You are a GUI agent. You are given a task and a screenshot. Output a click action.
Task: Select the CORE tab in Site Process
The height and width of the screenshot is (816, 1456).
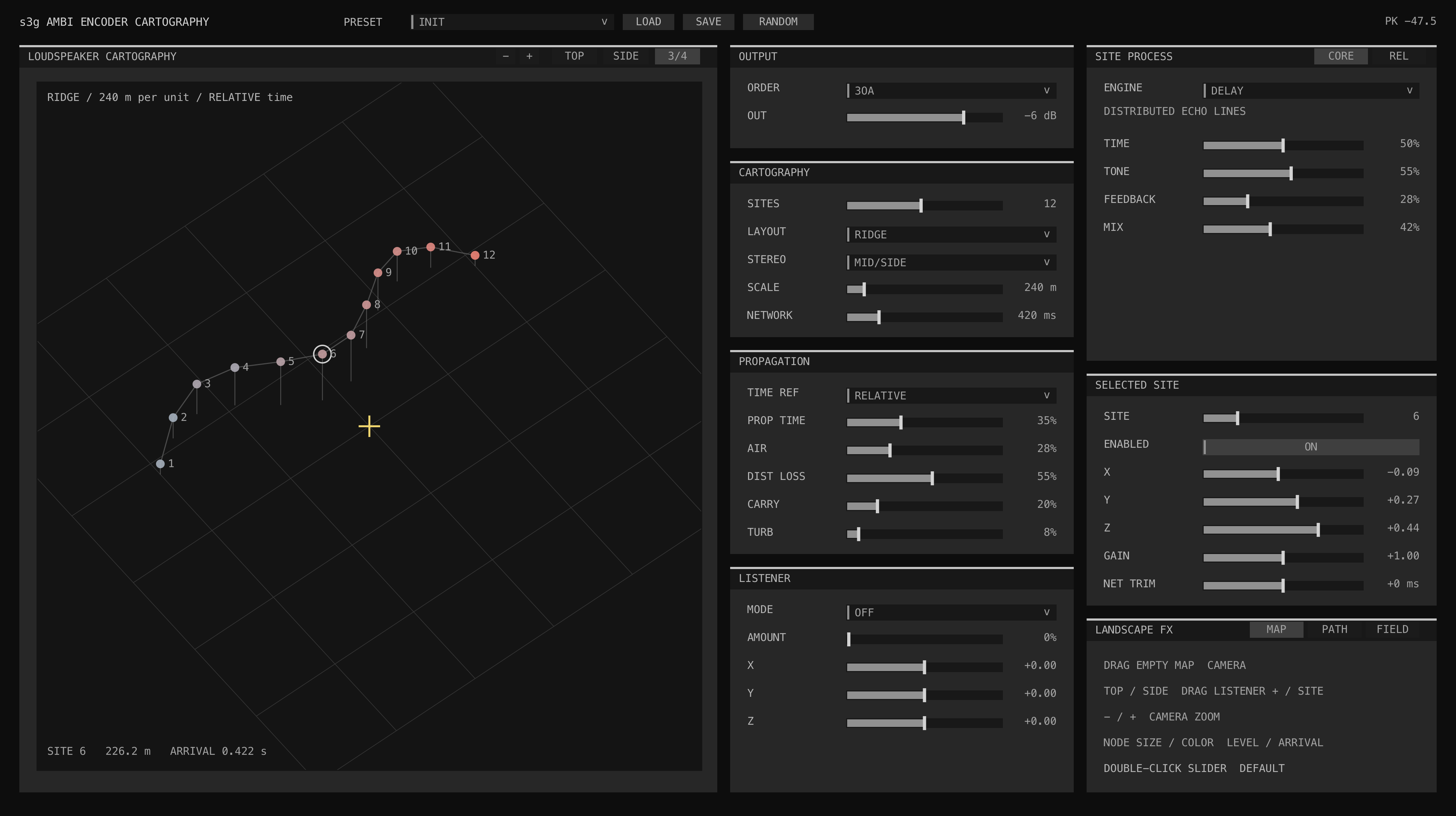pyautogui.click(x=1341, y=56)
